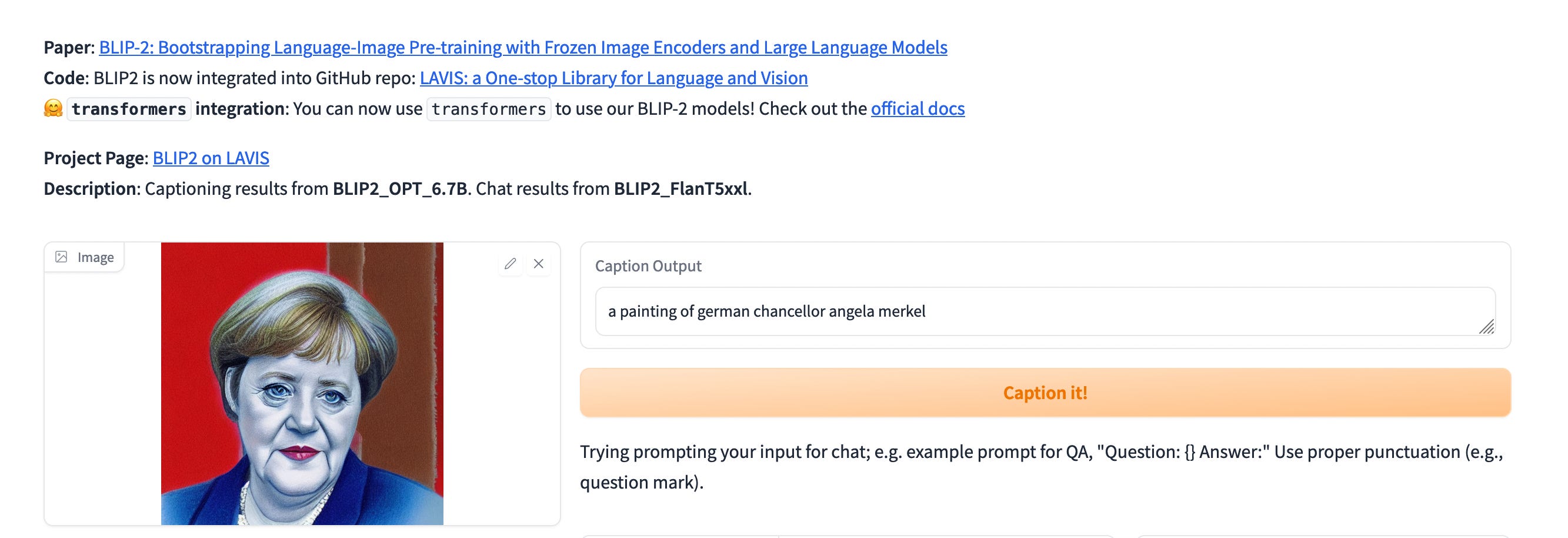This screenshot has width=1568, height=538.
Task: Click the BLIP2_FlanT5xxl model name text
Action: pyautogui.click(x=680, y=189)
